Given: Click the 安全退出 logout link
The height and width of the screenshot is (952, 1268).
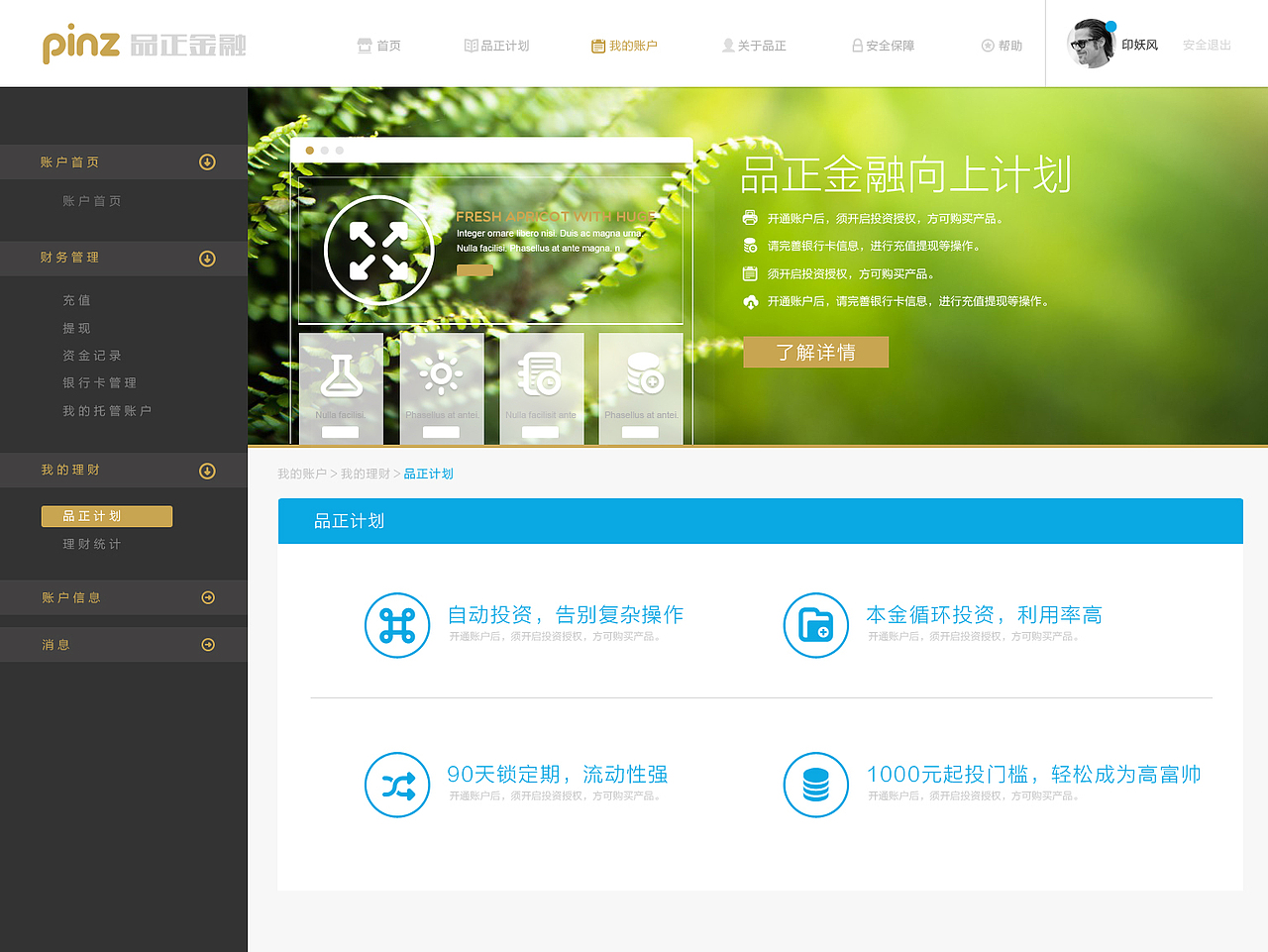Looking at the screenshot, I should (x=1207, y=45).
